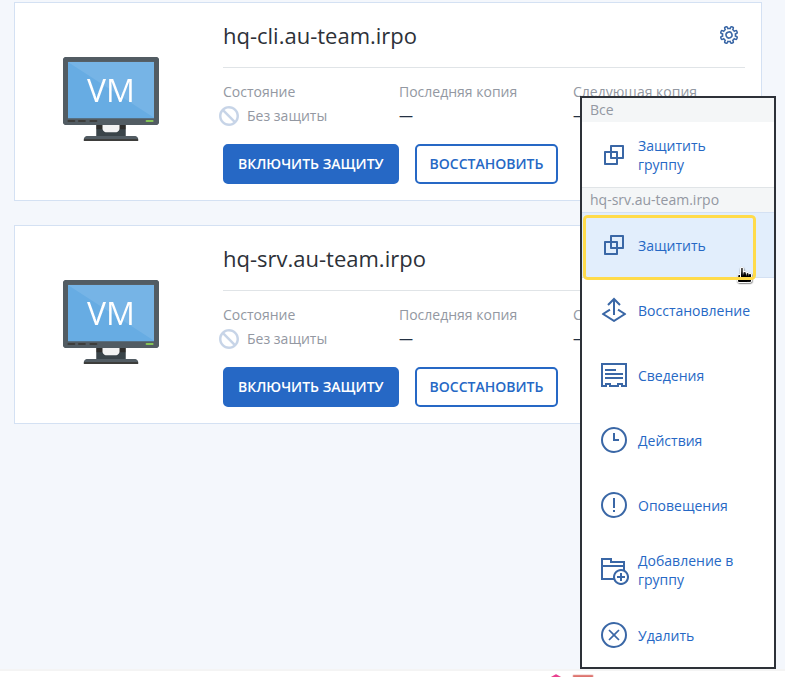
Task: Click the Действия clock icon
Action: [x=613, y=440]
